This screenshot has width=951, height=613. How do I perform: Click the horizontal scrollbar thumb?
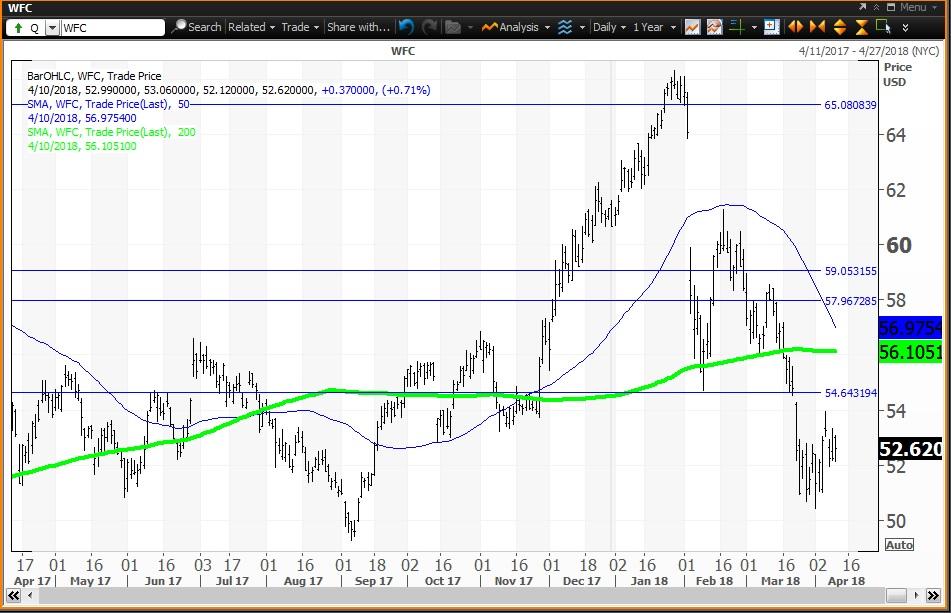[x=896, y=596]
